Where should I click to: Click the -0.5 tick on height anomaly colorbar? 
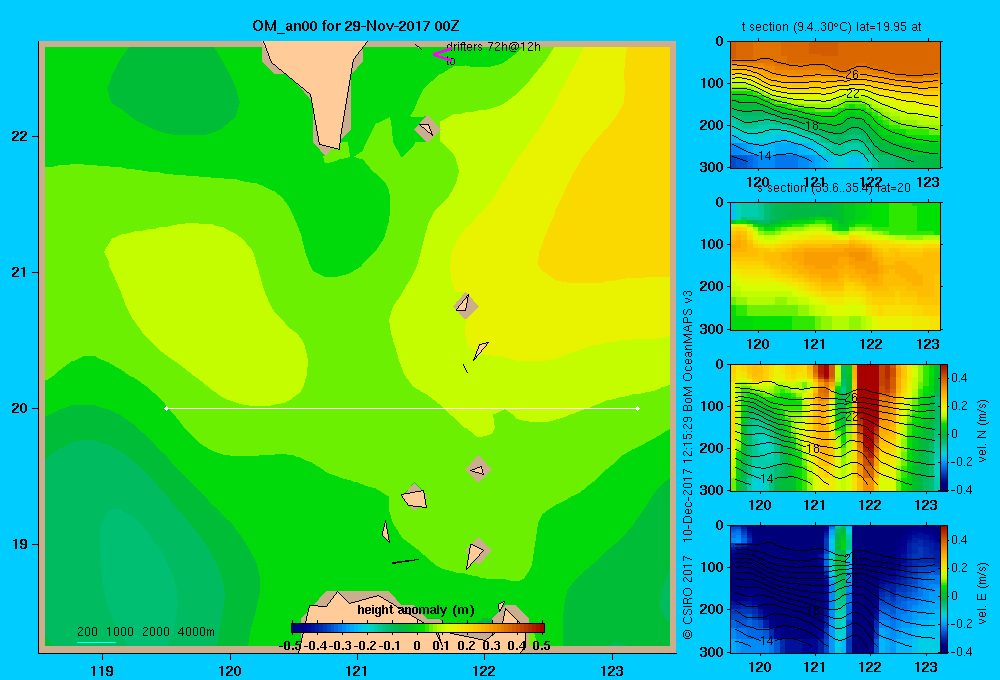[x=290, y=646]
